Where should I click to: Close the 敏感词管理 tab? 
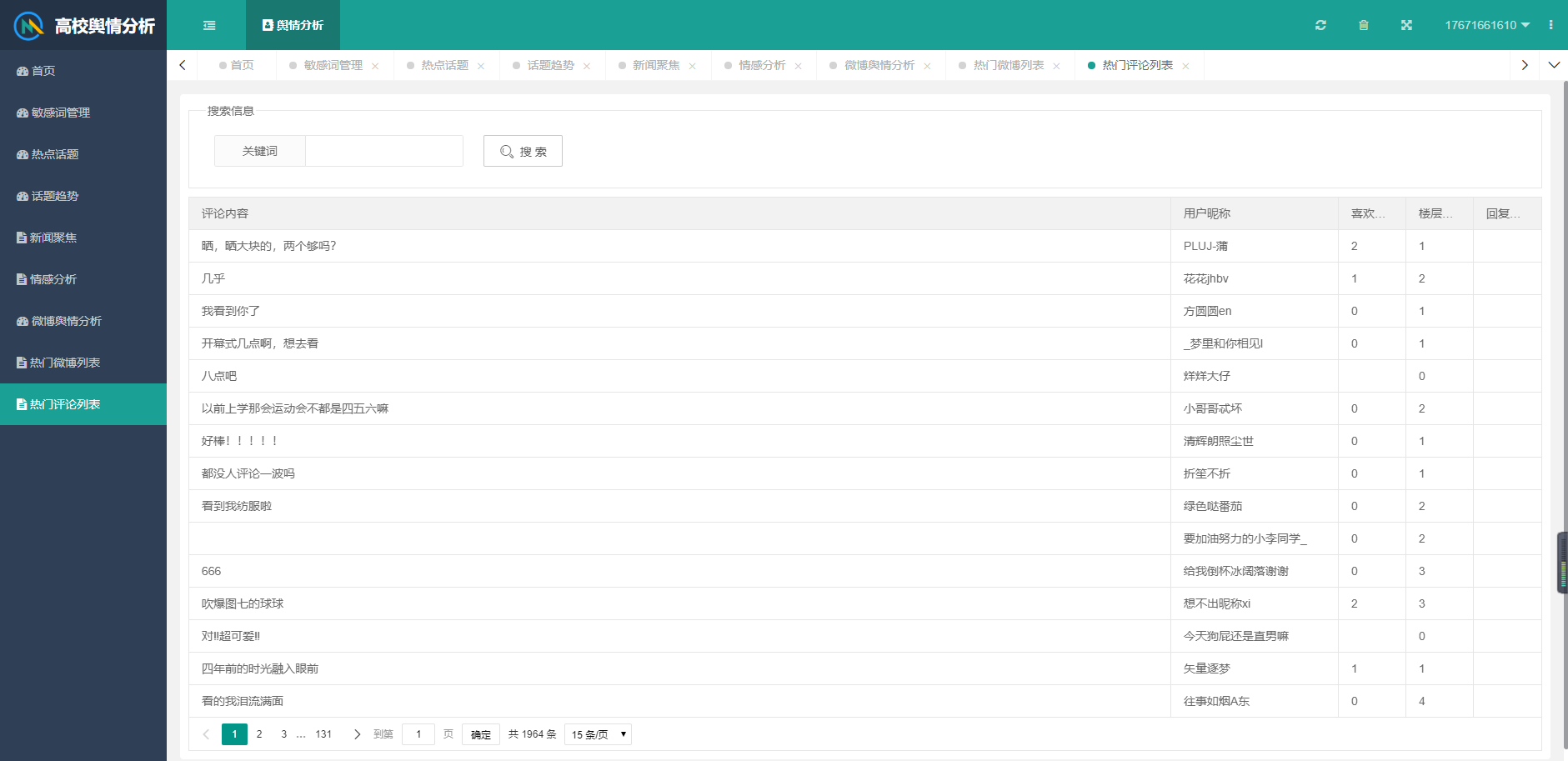(x=375, y=66)
